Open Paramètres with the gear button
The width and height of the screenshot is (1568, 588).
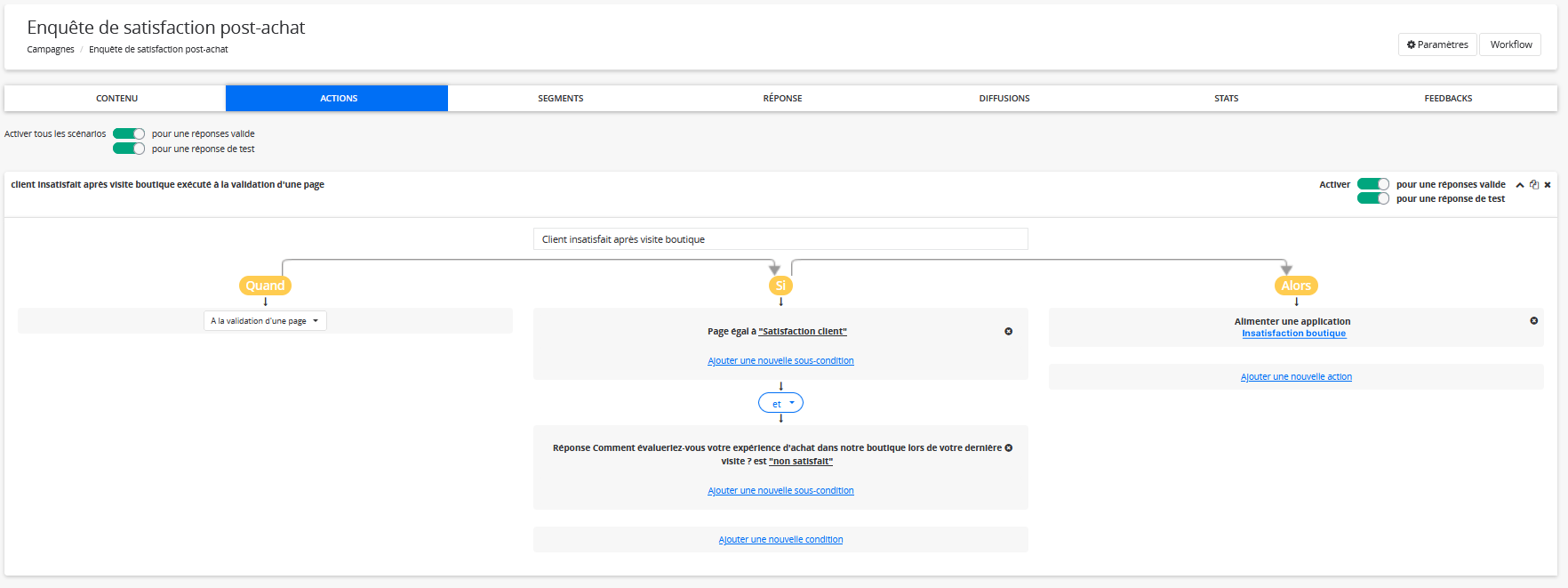tap(1437, 44)
